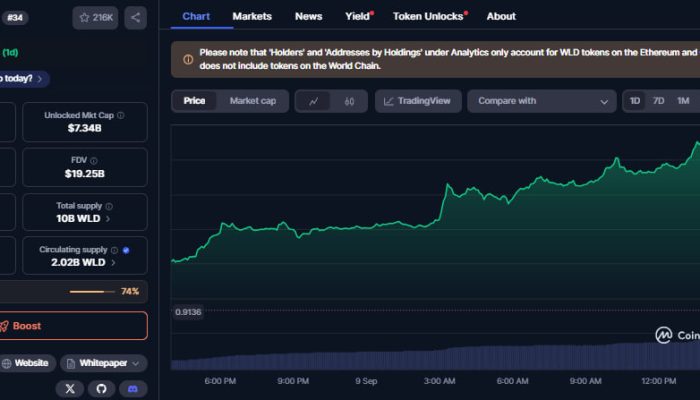Viewport: 700px width, 400px height.
Task: Switch to the line chart icon
Action: (x=314, y=101)
